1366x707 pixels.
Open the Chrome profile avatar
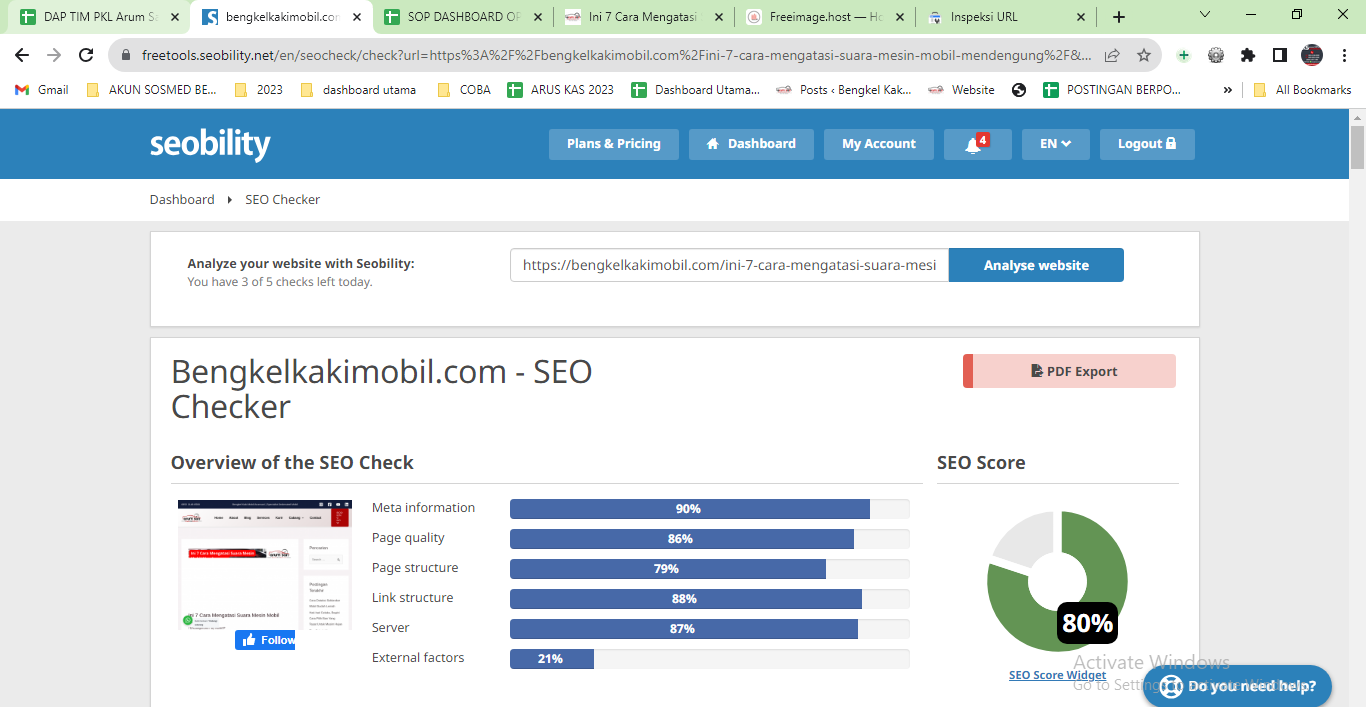(x=1312, y=55)
